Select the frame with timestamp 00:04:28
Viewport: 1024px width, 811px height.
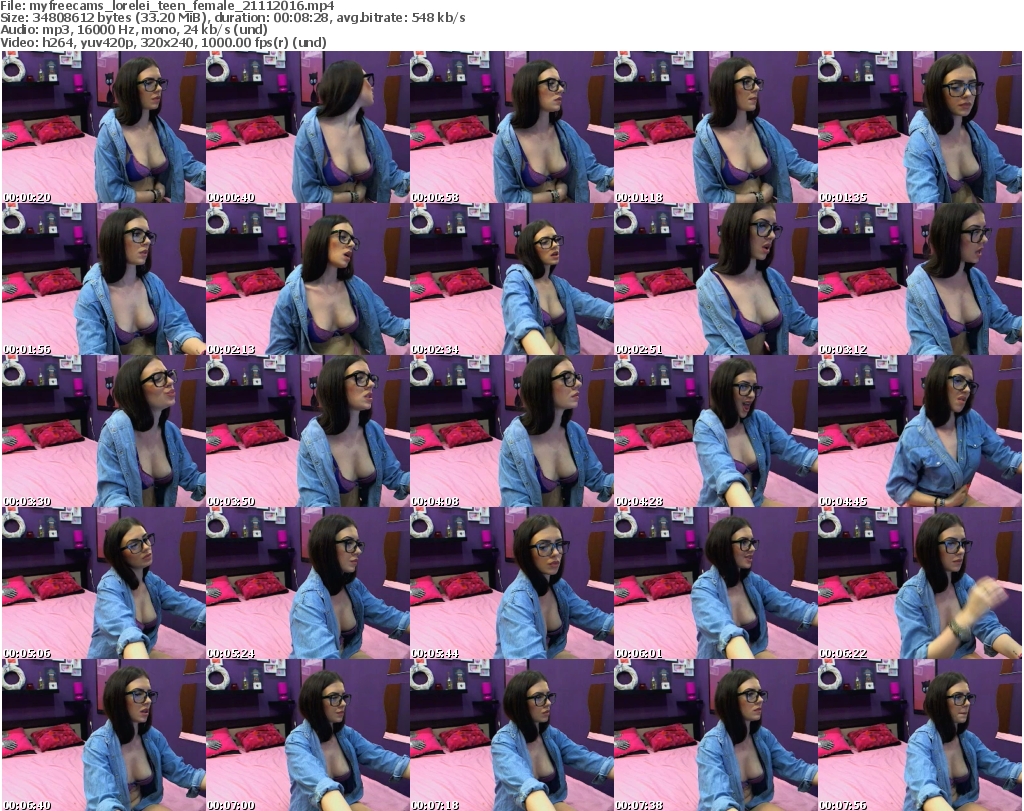point(716,431)
